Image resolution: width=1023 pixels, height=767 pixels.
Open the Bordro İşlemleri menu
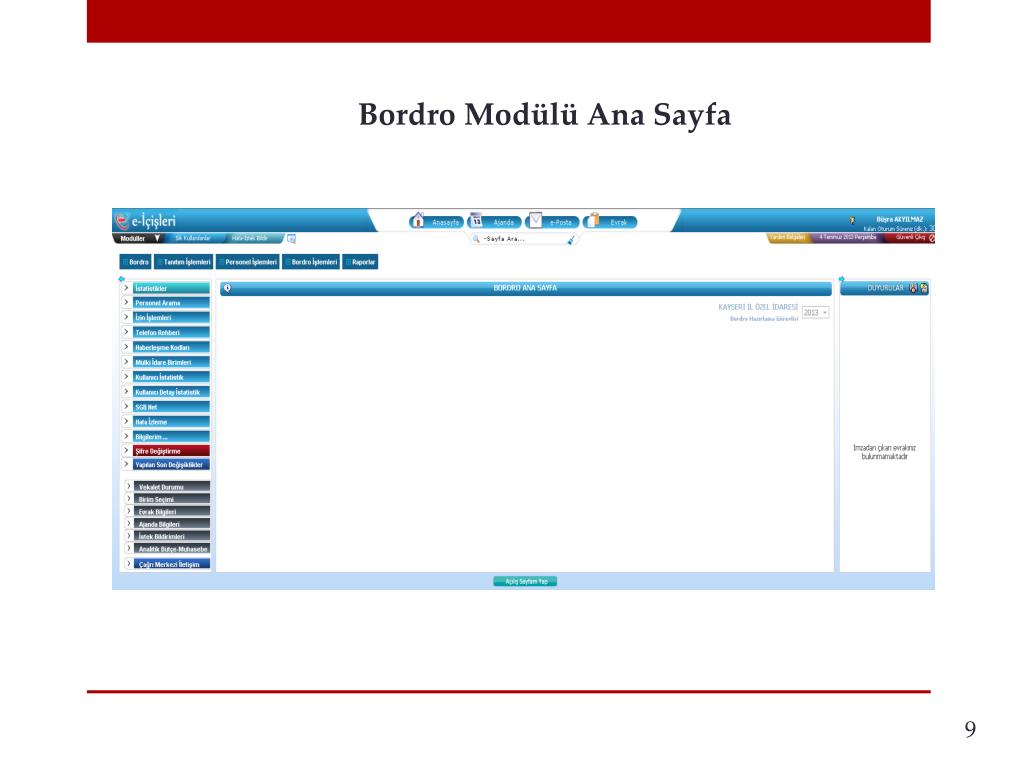pos(311,262)
